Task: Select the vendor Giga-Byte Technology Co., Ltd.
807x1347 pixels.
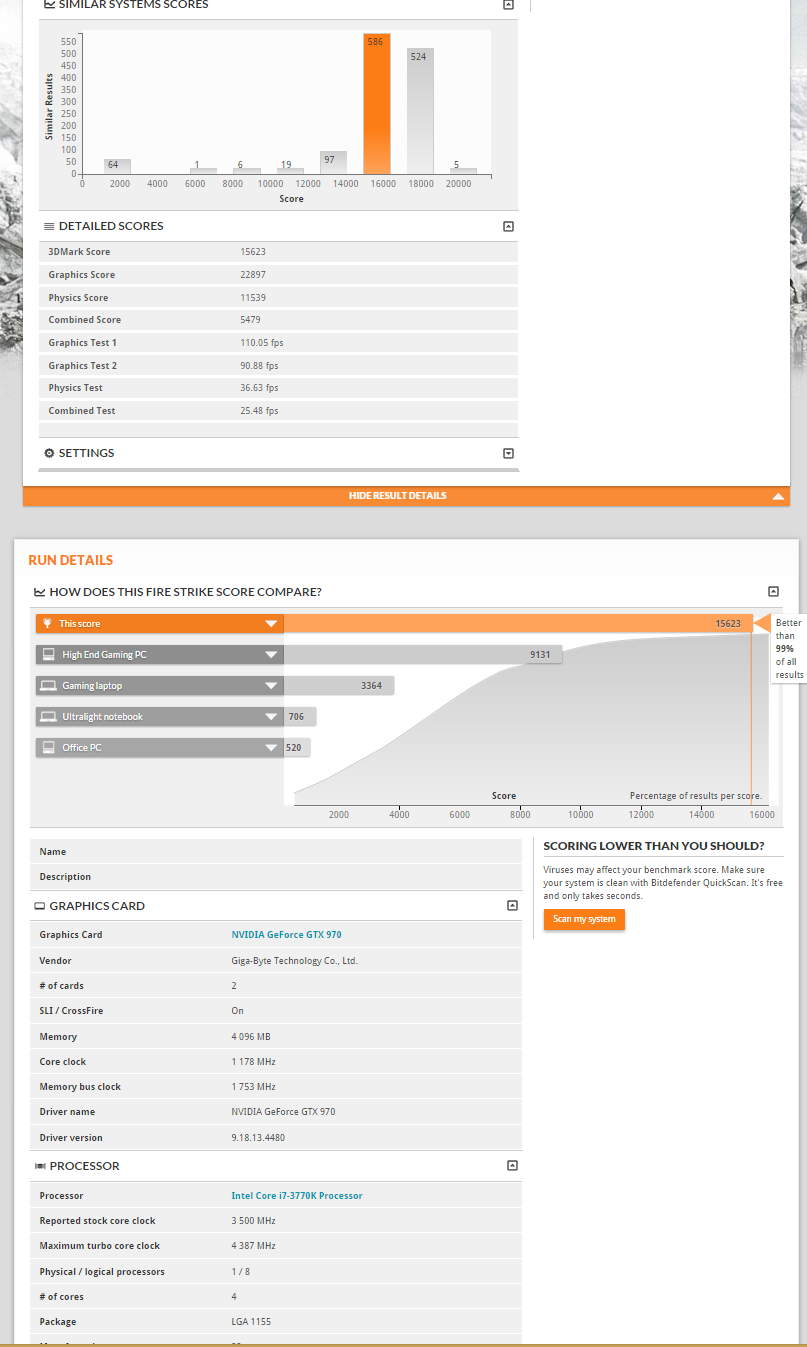Action: (294, 961)
